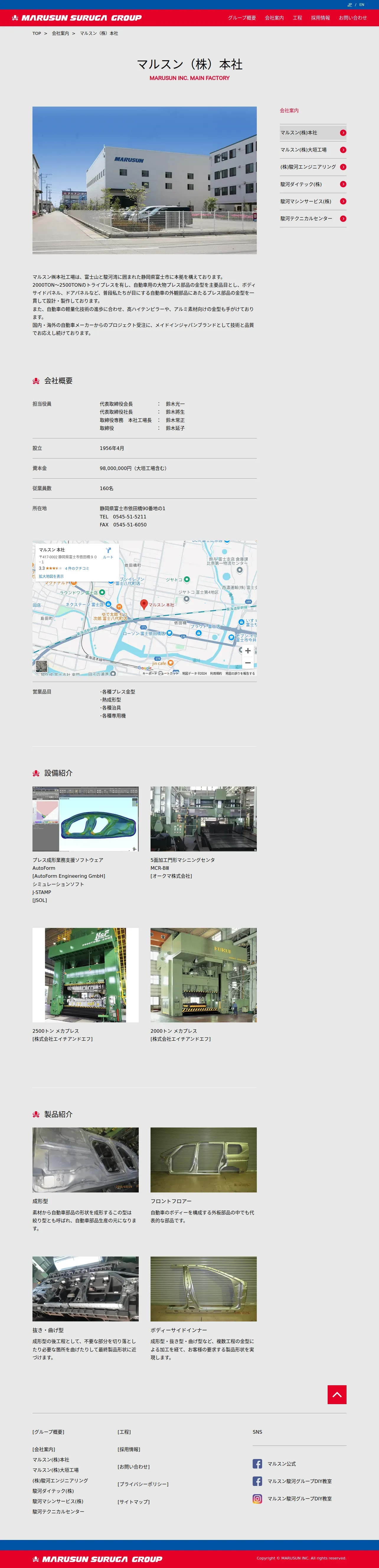Click arrow icon beside 駿河テクニカルセンター
This screenshot has height=1568, width=379.
(343, 218)
